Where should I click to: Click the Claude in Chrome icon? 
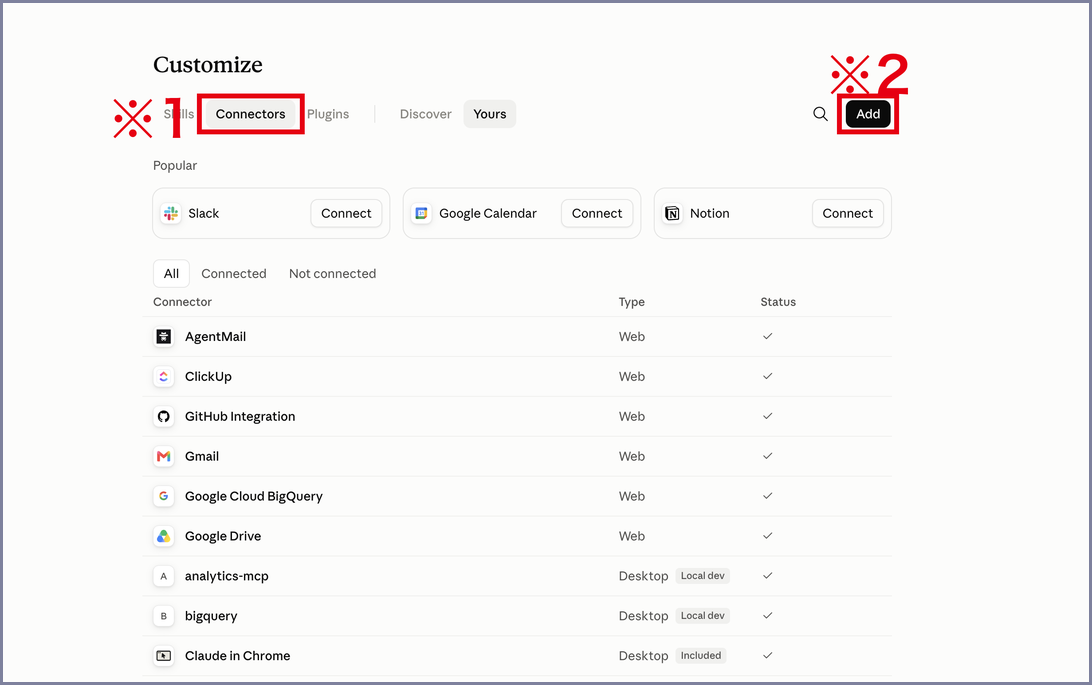pos(164,656)
